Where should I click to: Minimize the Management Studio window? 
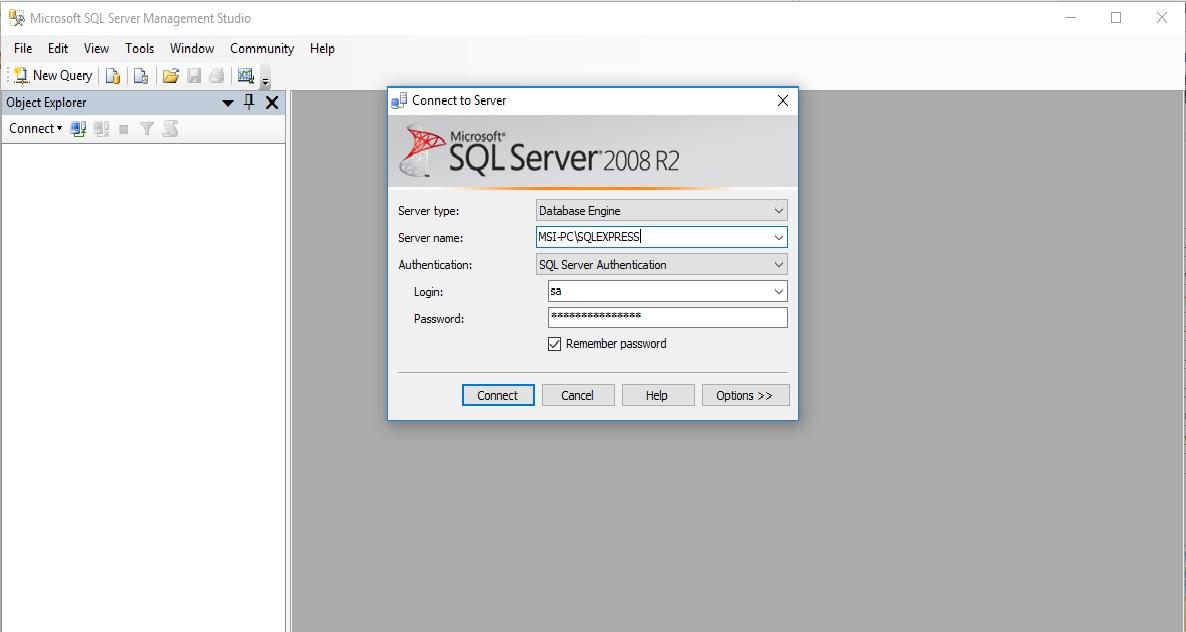pyautogui.click(x=1071, y=18)
